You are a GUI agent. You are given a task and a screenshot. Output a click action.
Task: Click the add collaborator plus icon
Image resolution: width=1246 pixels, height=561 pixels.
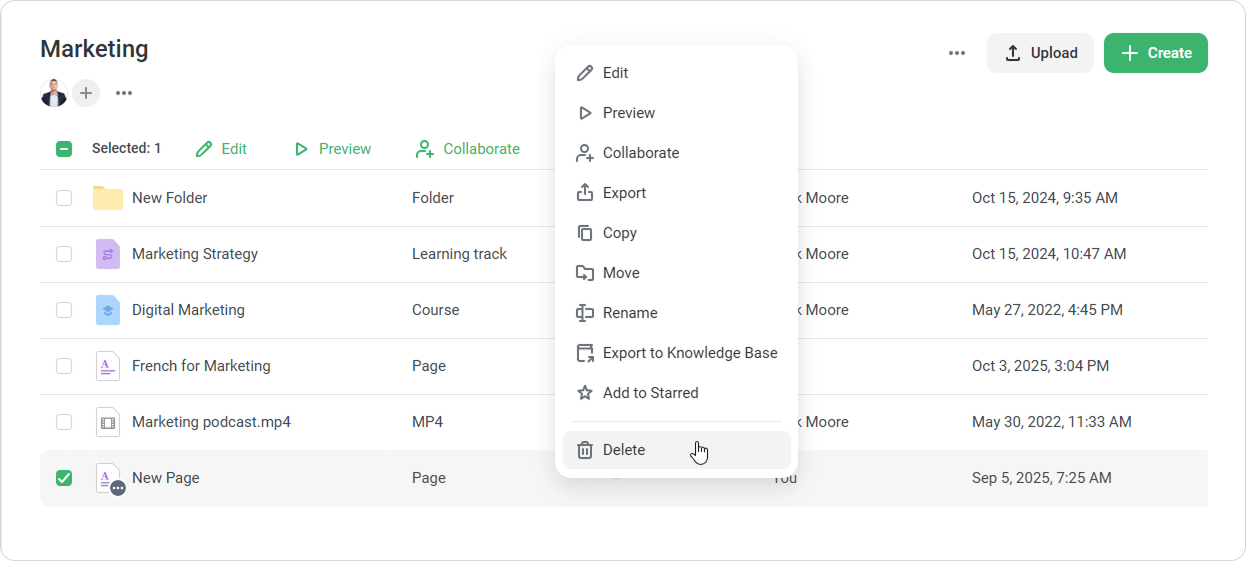tap(86, 93)
